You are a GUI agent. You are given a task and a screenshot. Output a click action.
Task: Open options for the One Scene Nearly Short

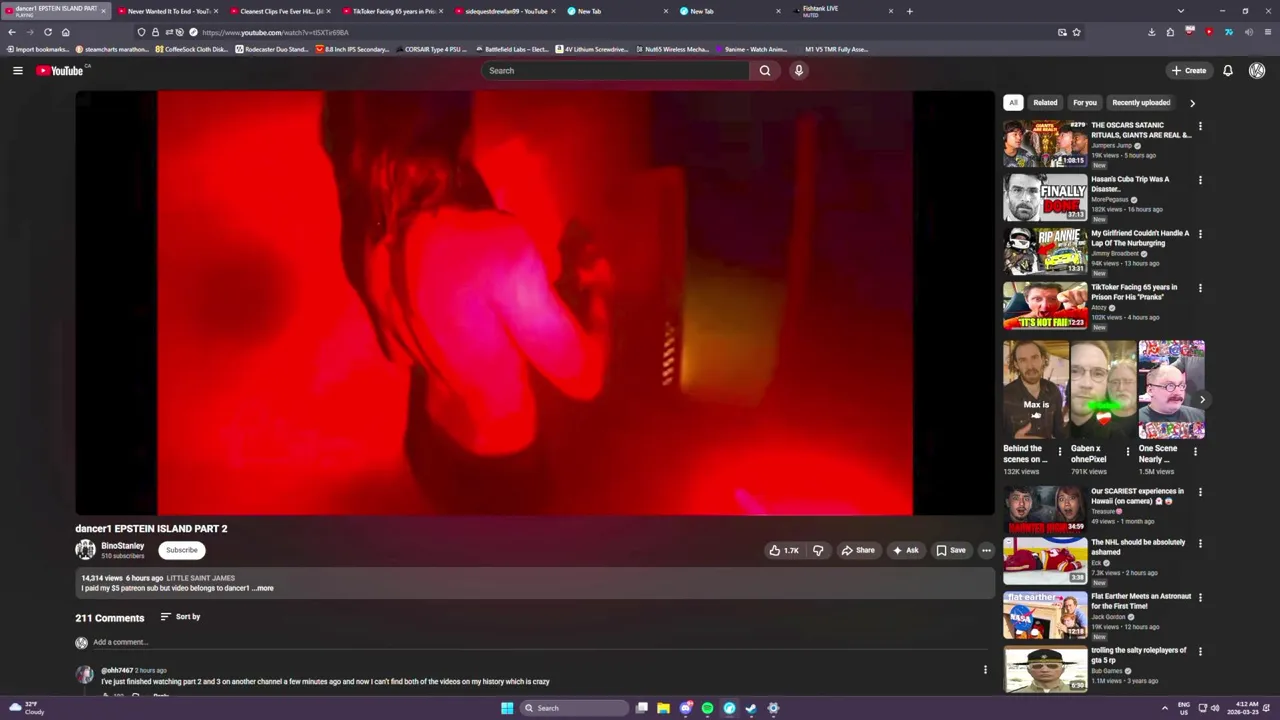1195,451
